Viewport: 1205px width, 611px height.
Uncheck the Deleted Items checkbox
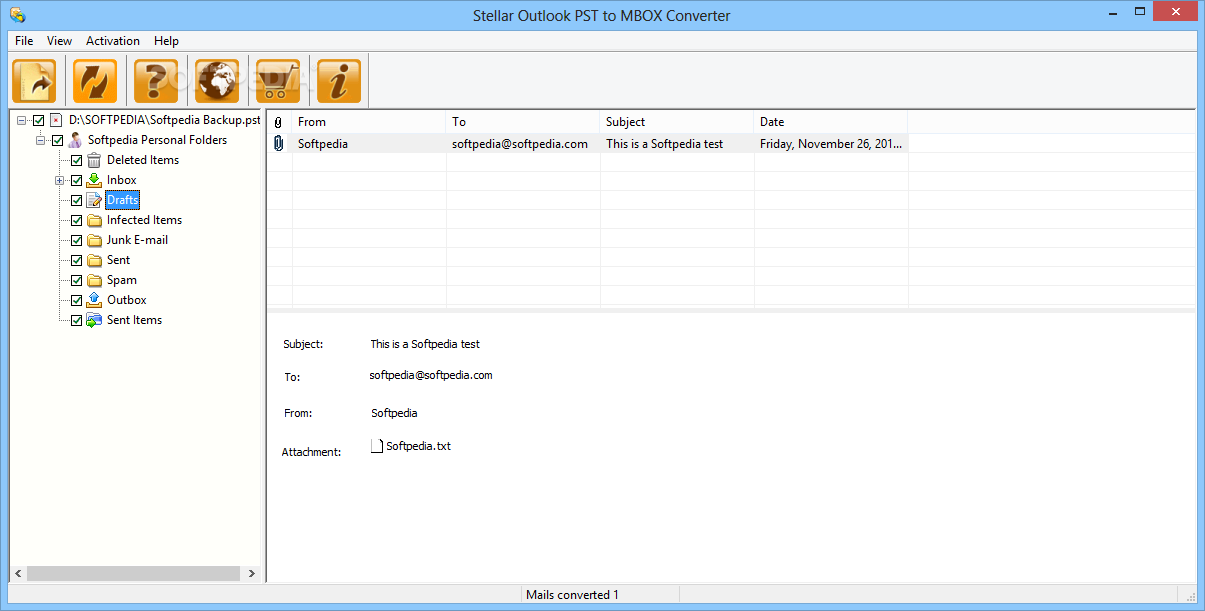point(76,160)
